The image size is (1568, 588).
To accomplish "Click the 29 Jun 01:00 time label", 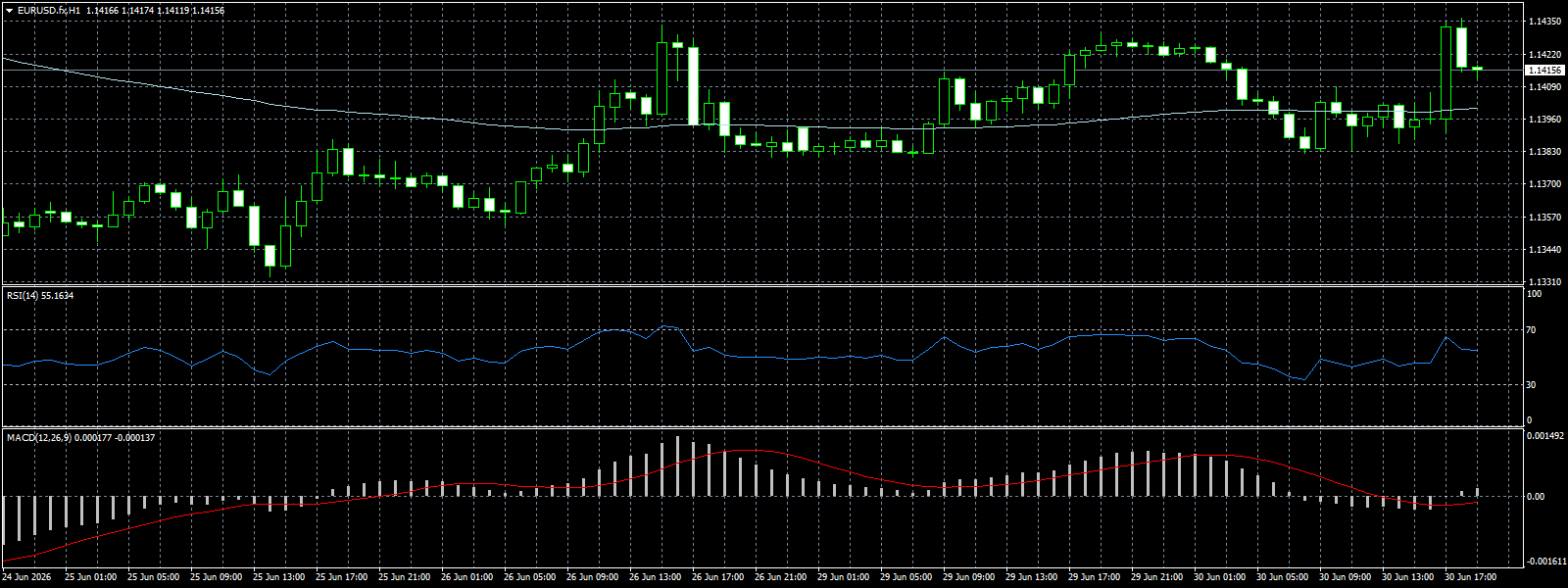I will point(843,577).
